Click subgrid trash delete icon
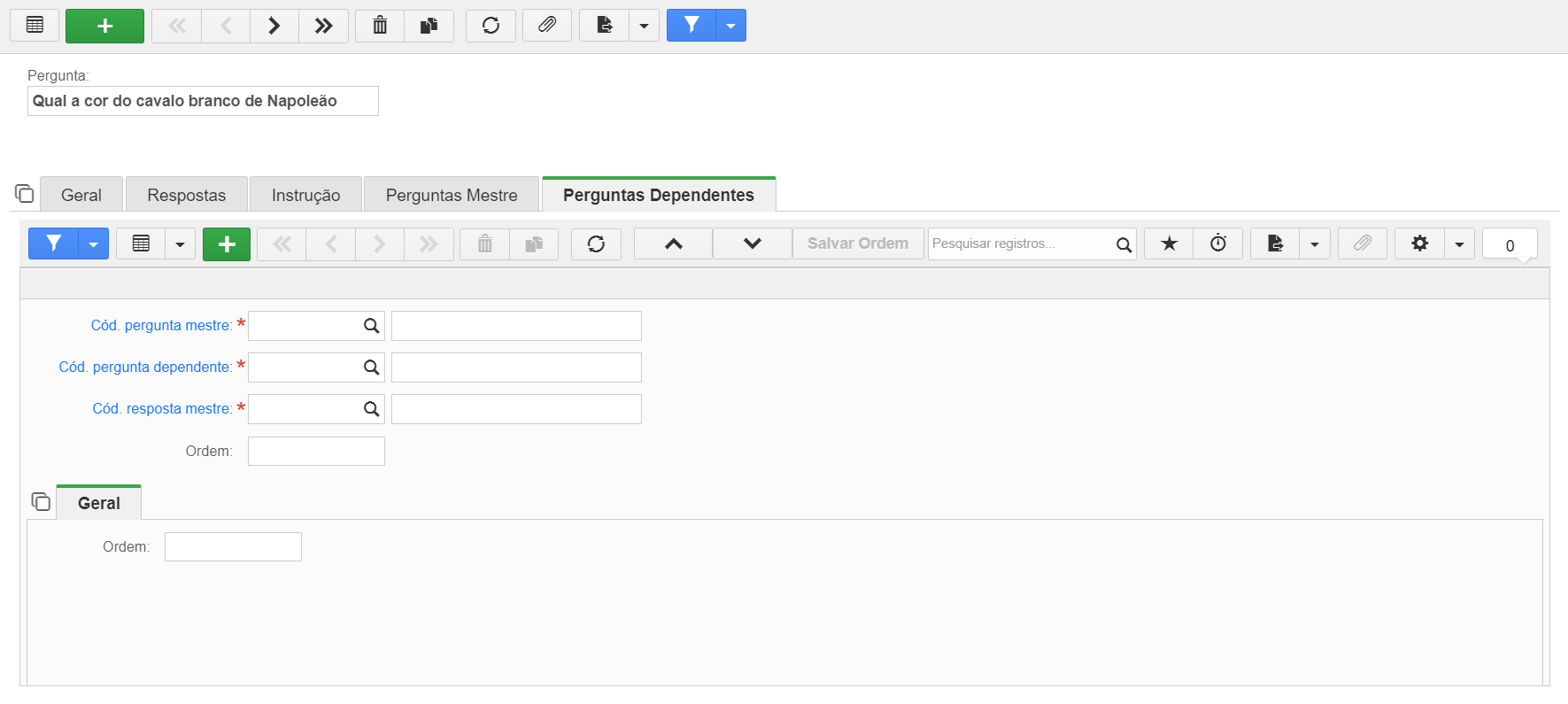 (x=484, y=244)
